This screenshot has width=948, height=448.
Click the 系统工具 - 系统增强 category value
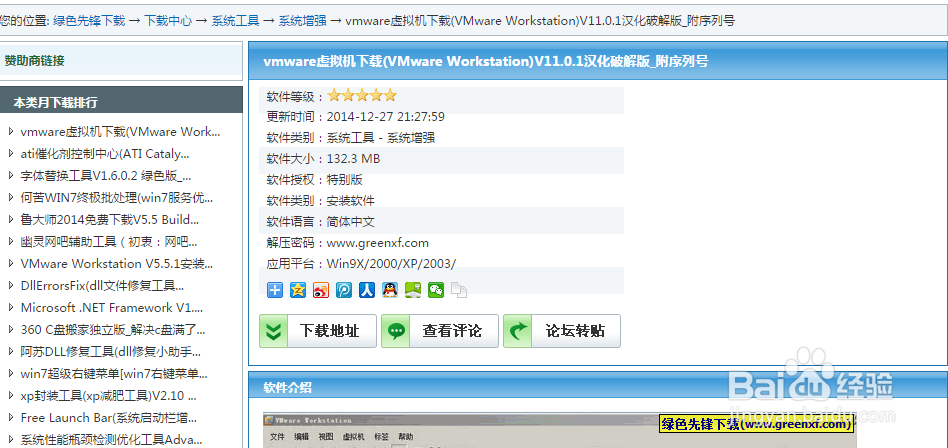[381, 138]
